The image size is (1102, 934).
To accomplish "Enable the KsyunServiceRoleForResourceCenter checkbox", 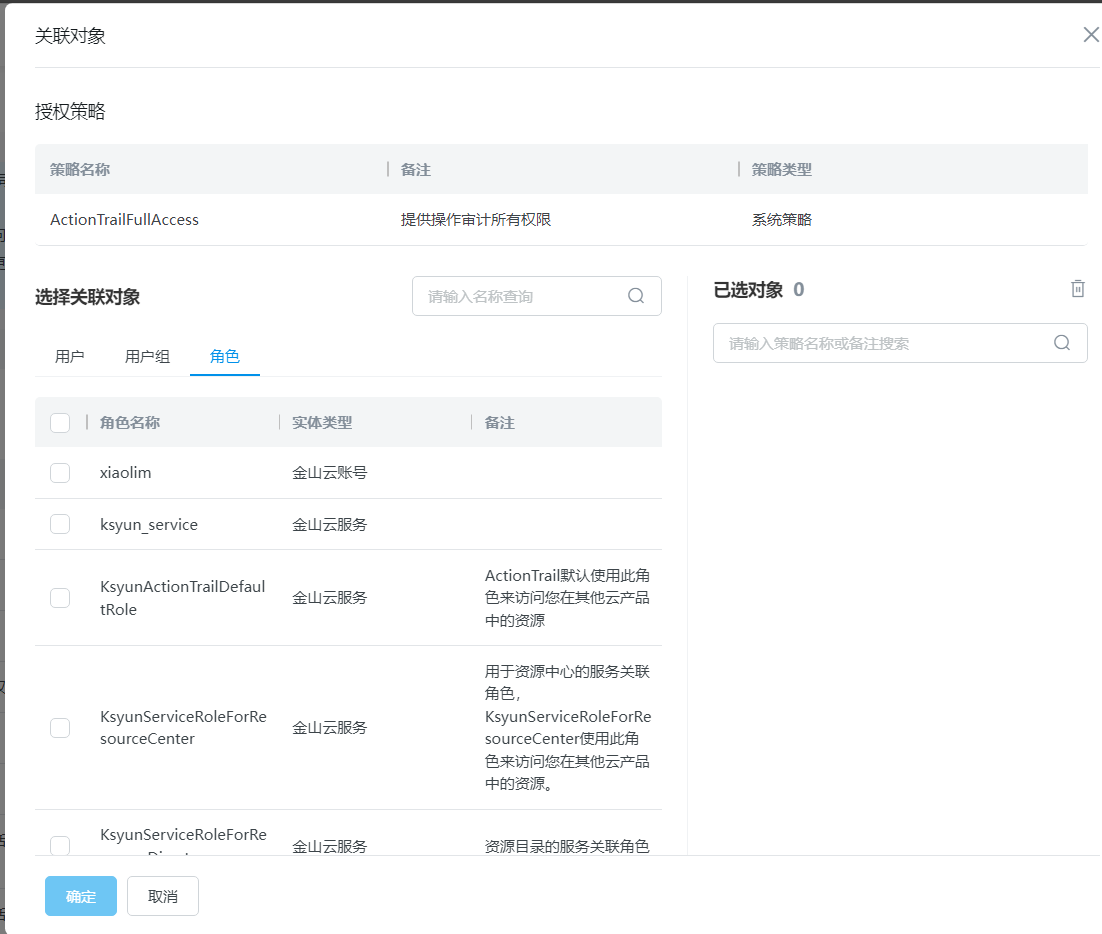I will coord(60,728).
